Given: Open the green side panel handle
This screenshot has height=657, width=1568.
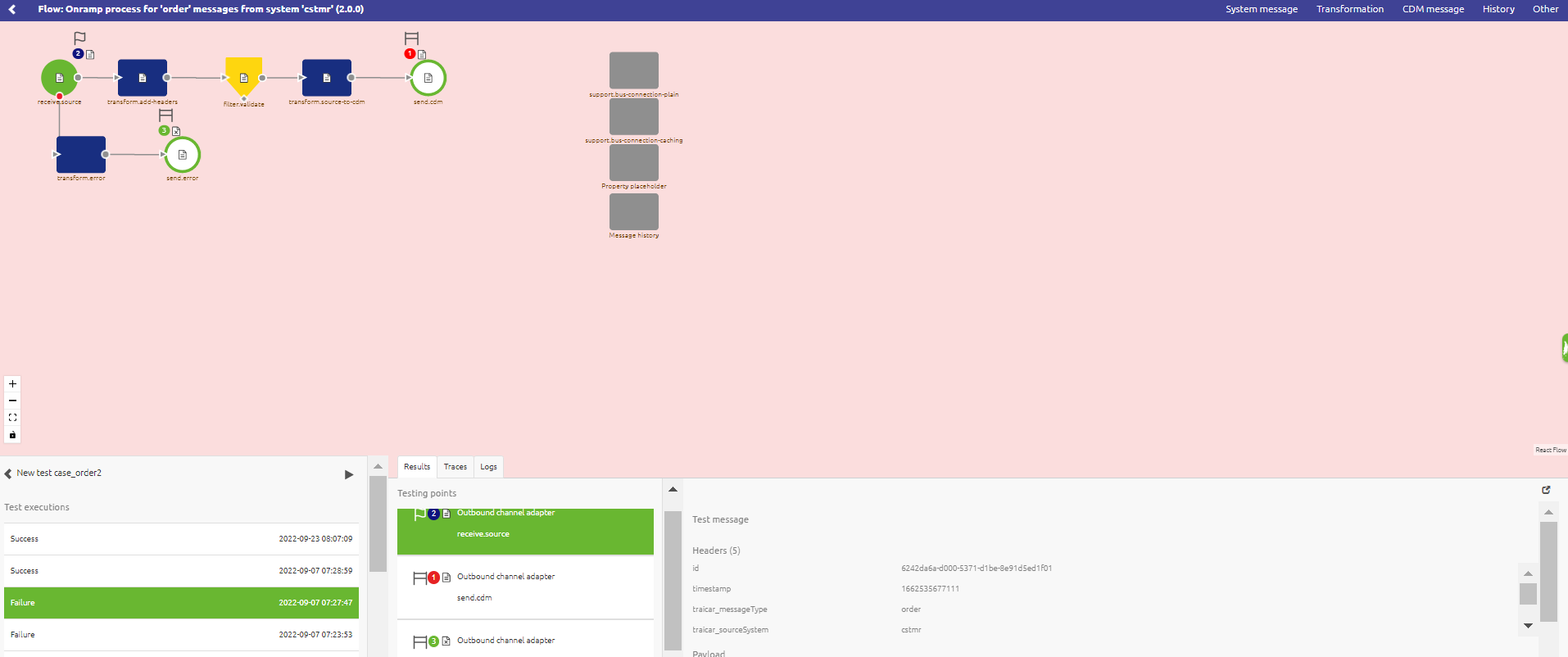Looking at the screenshot, I should point(1565,348).
